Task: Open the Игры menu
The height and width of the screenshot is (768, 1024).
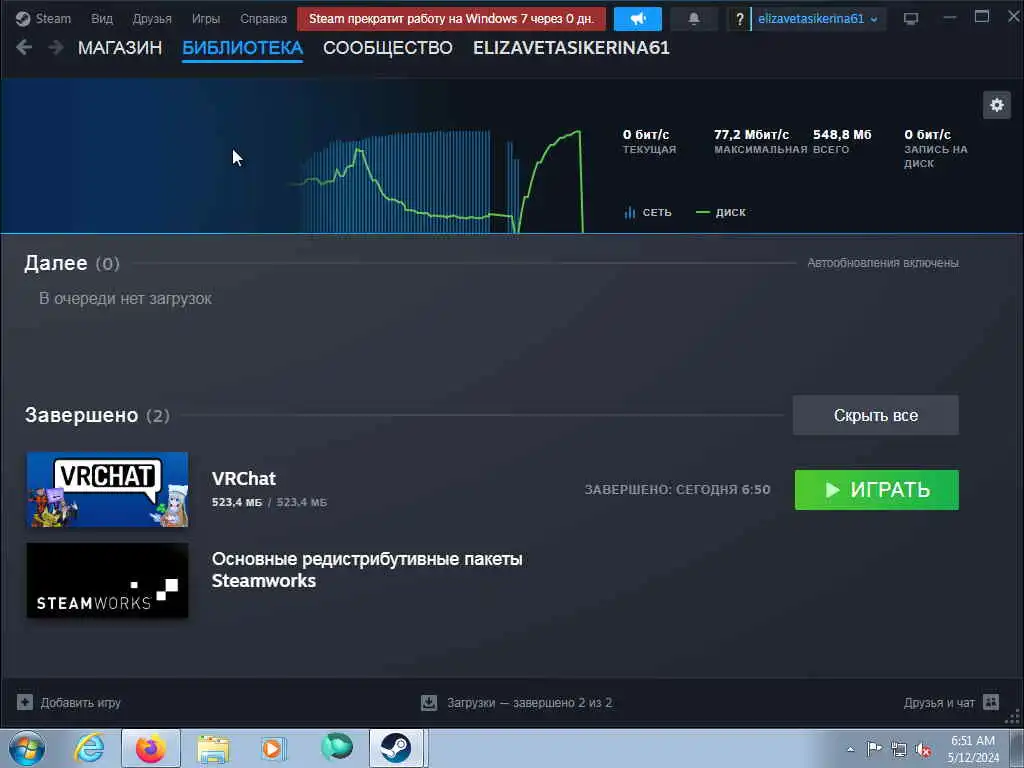Action: pos(206,18)
